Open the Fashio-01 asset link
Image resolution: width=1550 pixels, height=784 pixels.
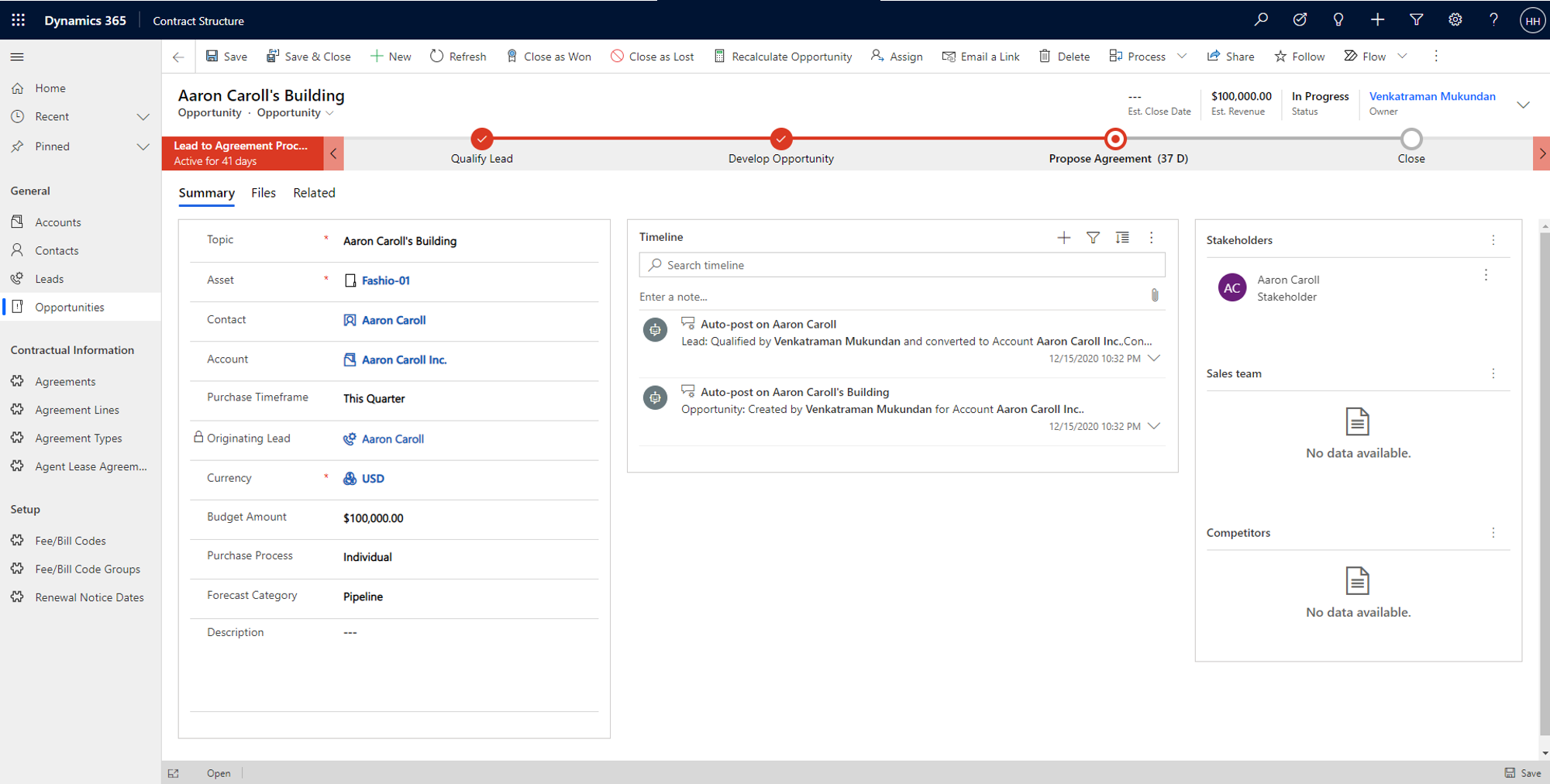[386, 280]
